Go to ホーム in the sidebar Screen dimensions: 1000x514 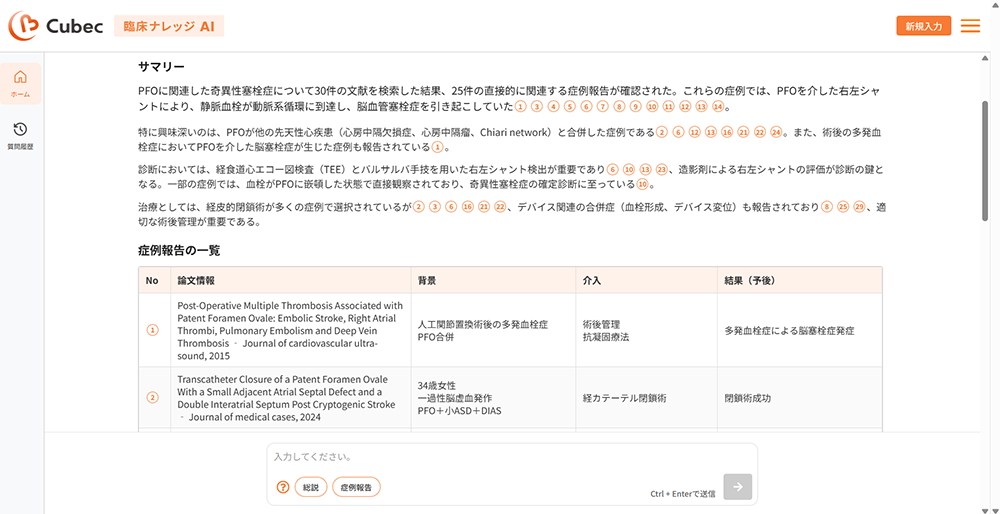tap(20, 83)
